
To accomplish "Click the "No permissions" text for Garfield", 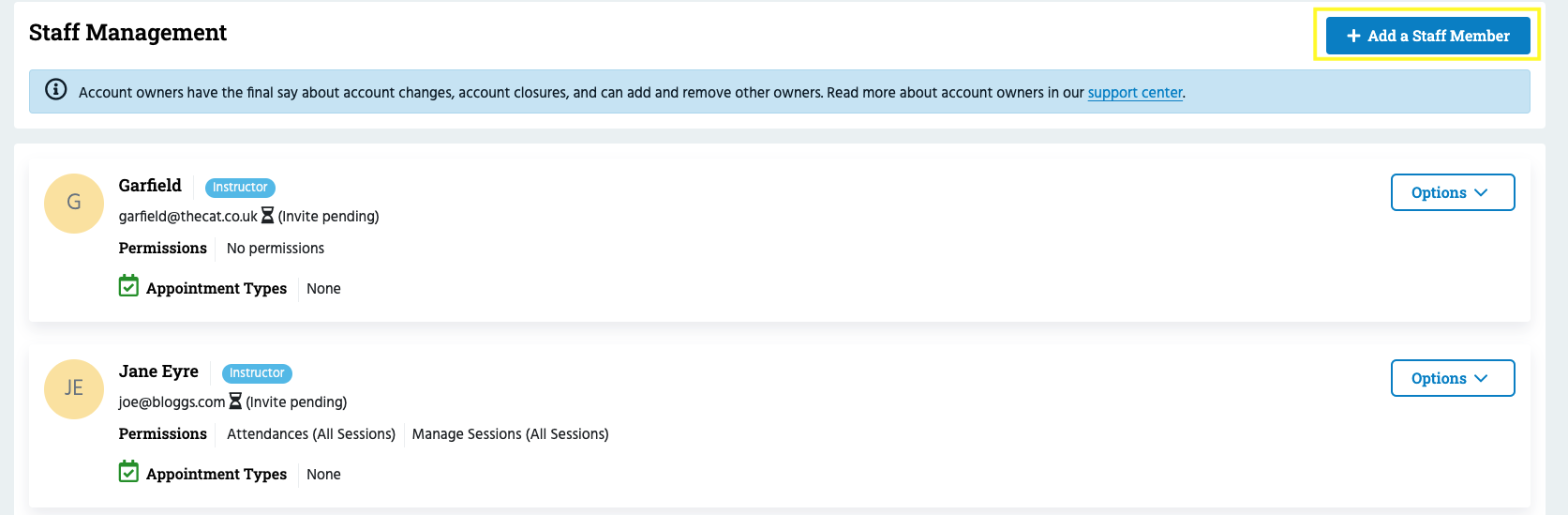I will tap(276, 249).
